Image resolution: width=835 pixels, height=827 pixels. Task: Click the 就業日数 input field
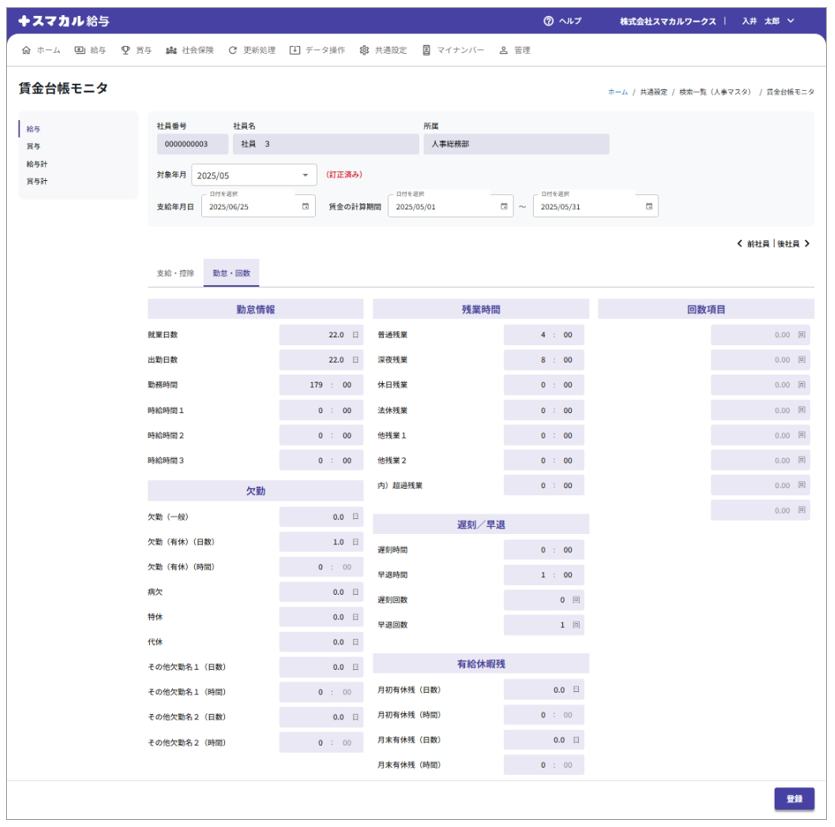click(x=320, y=335)
